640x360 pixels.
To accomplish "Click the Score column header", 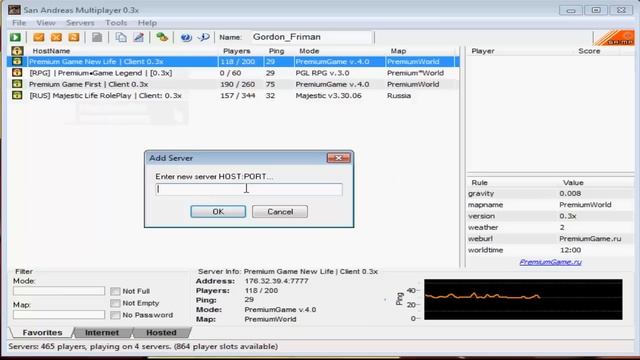I will click(589, 51).
